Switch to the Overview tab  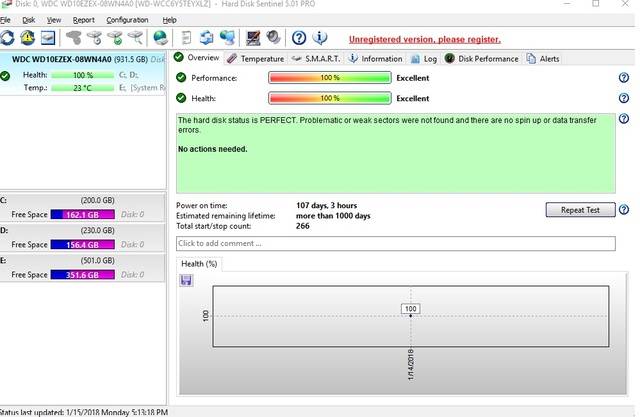pyautogui.click(x=197, y=58)
